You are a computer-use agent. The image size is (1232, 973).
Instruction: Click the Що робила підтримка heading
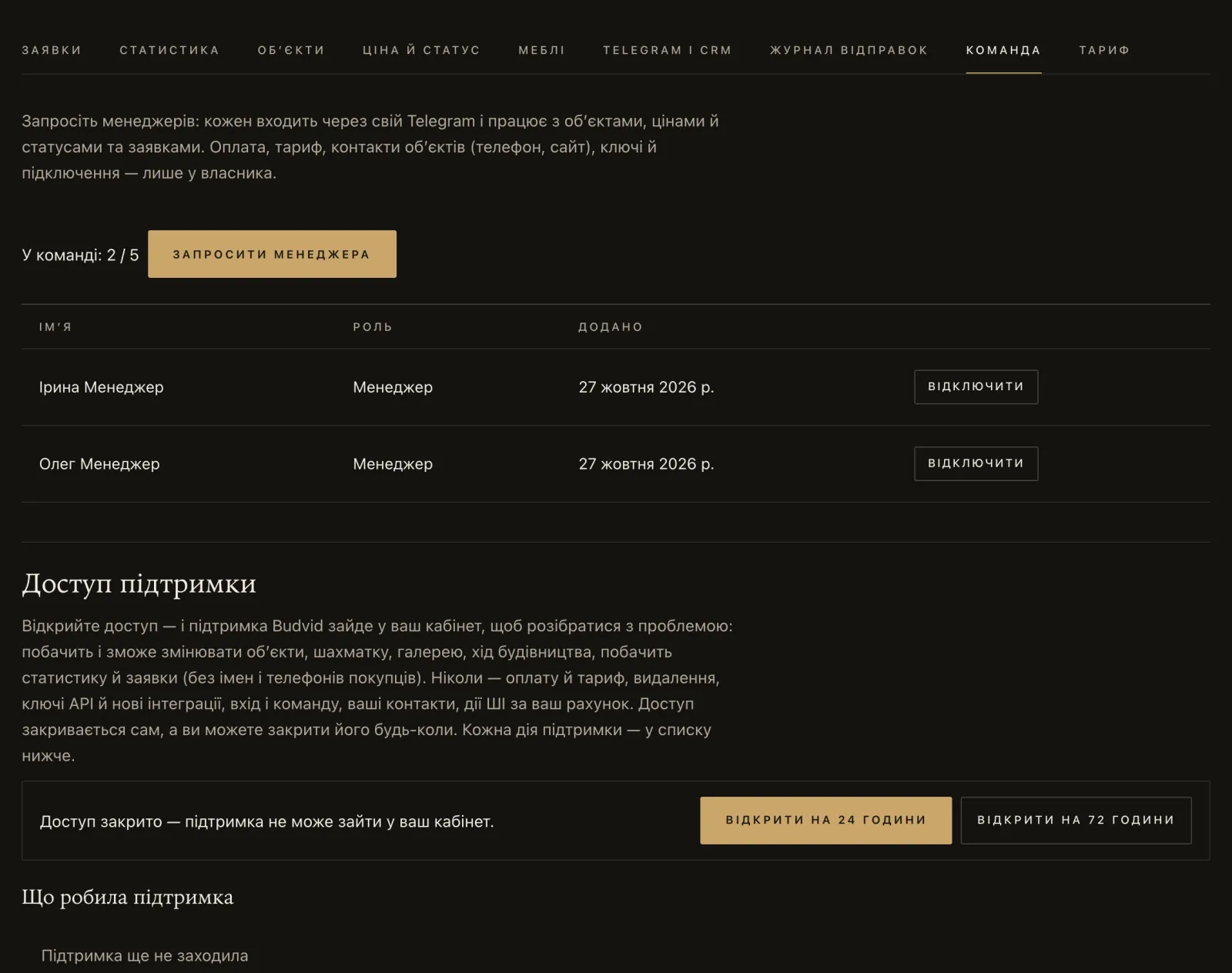pyautogui.click(x=127, y=898)
